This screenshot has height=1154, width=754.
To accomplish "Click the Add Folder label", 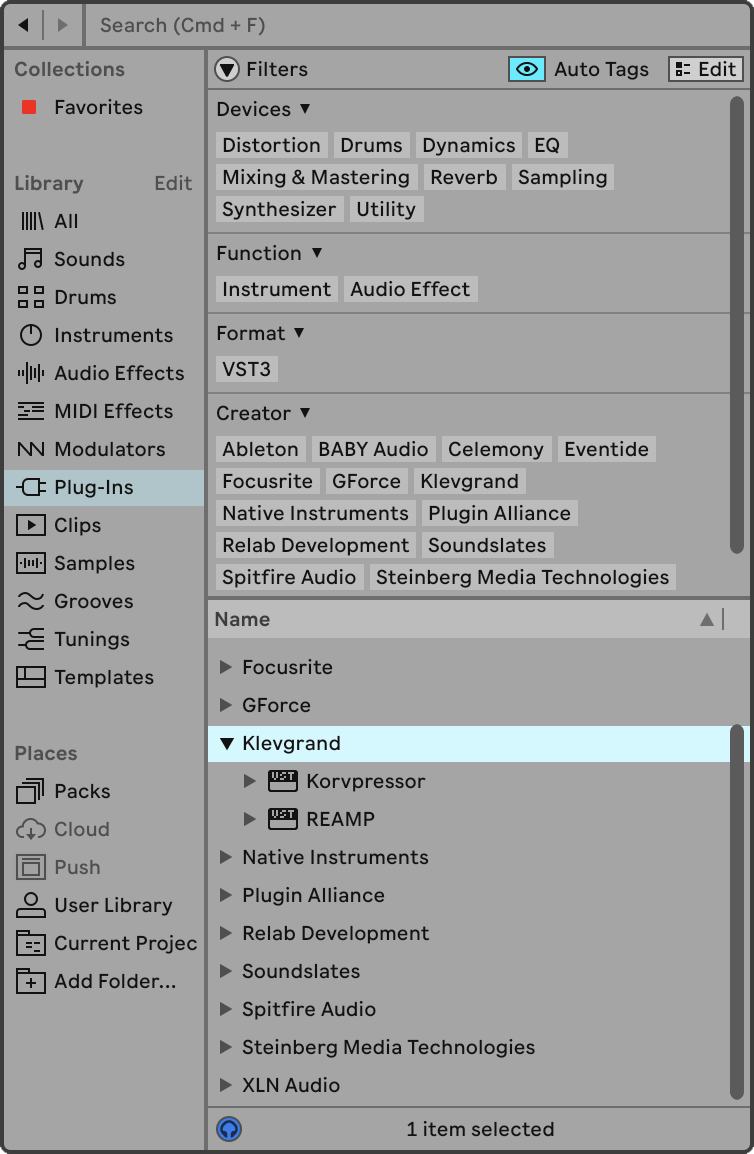I will [x=116, y=982].
